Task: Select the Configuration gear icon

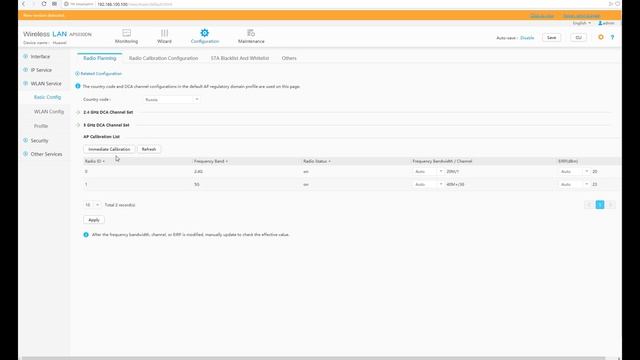Action: pyautogui.click(x=204, y=33)
